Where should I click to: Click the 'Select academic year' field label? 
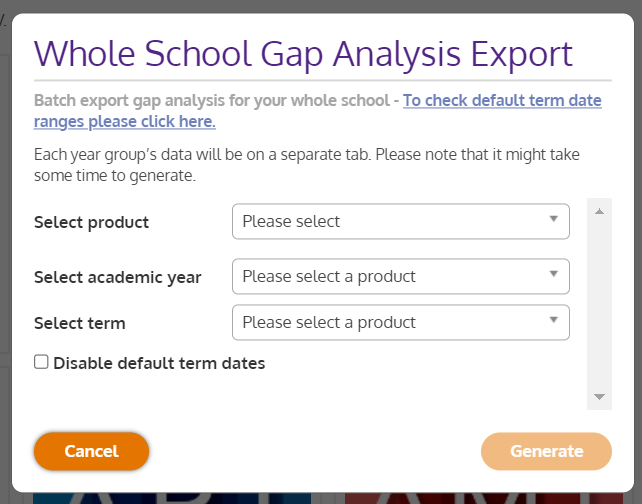tap(117, 277)
